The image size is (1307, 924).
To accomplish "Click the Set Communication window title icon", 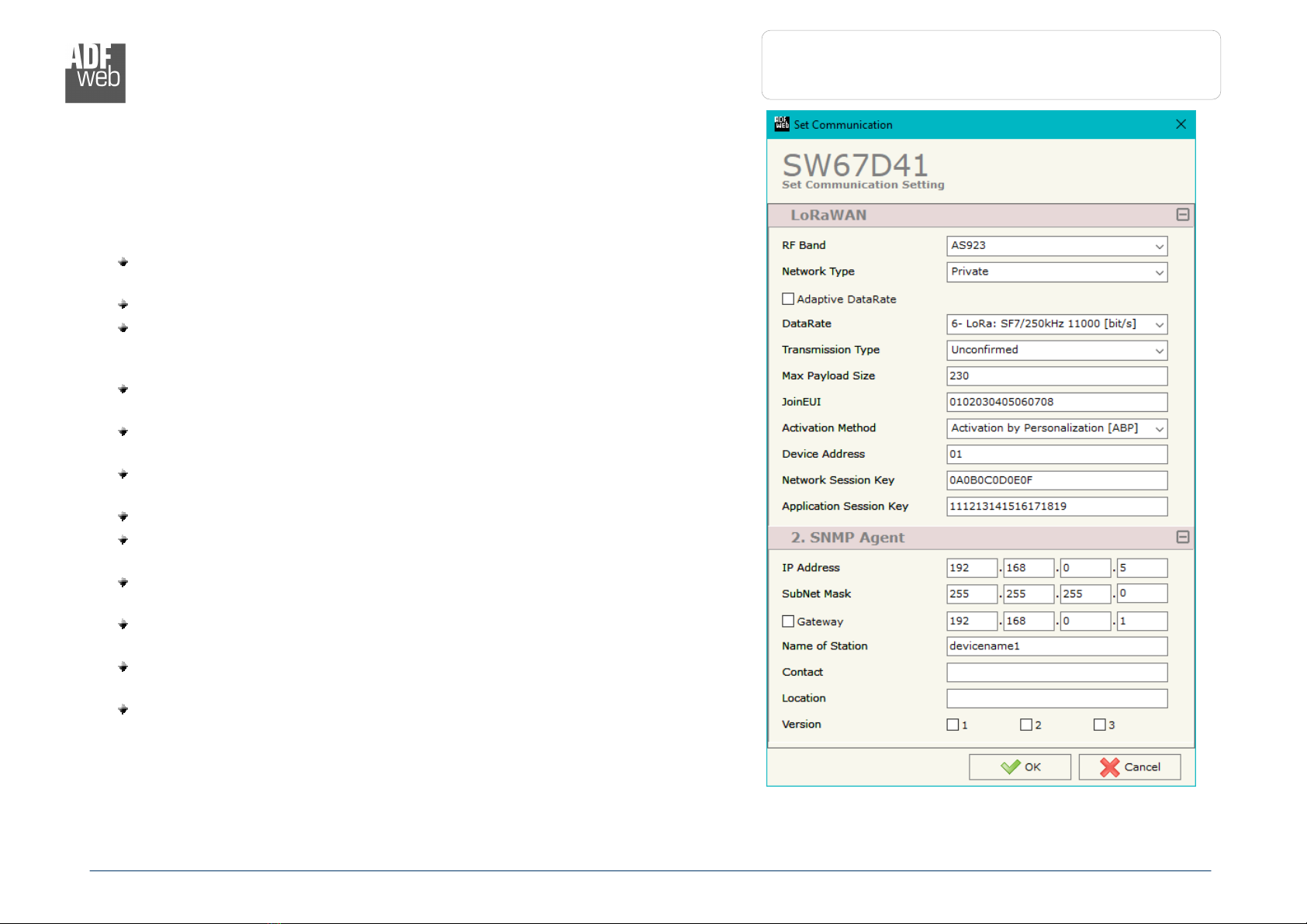I will pos(782,124).
